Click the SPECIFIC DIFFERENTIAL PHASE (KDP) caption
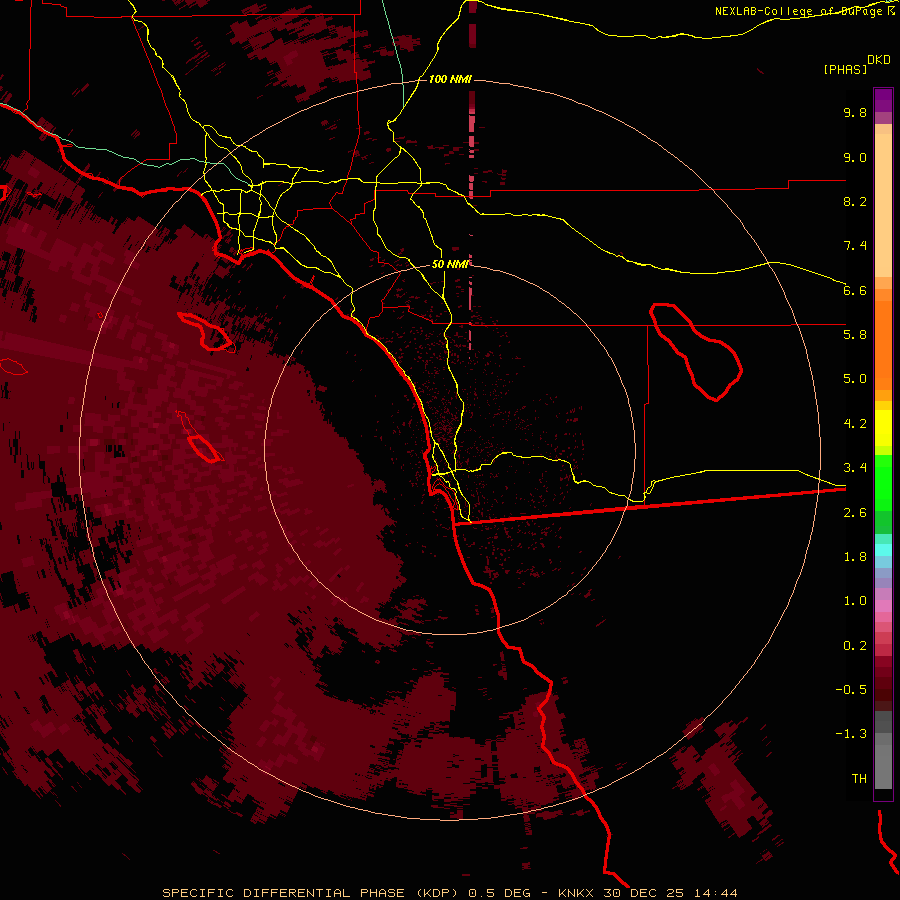 coord(312,893)
